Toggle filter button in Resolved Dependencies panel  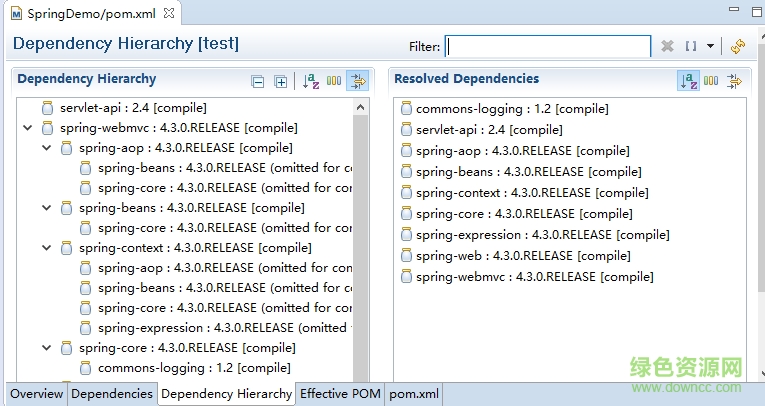734,81
